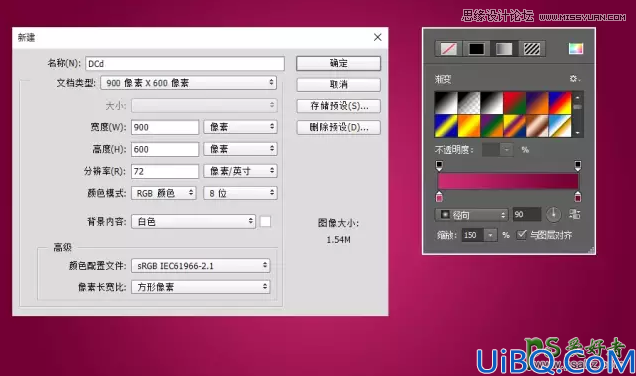636x376 pixels.
Task: Open the 文档类型 dropdown
Action: tap(189, 83)
